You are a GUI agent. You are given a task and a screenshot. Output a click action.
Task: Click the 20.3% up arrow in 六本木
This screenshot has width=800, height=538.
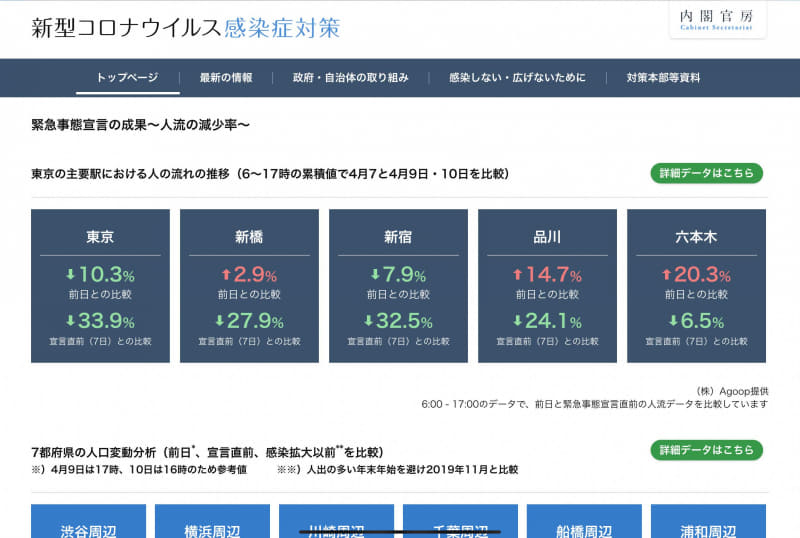point(666,275)
